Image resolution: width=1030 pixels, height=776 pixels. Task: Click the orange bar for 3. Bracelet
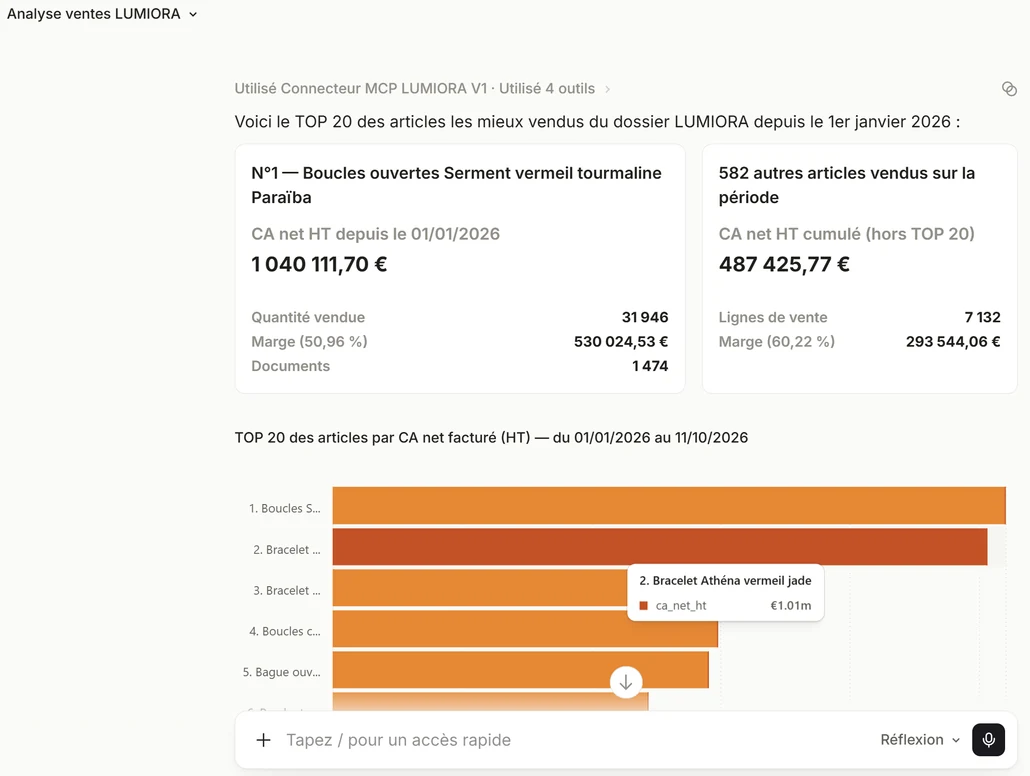480,587
